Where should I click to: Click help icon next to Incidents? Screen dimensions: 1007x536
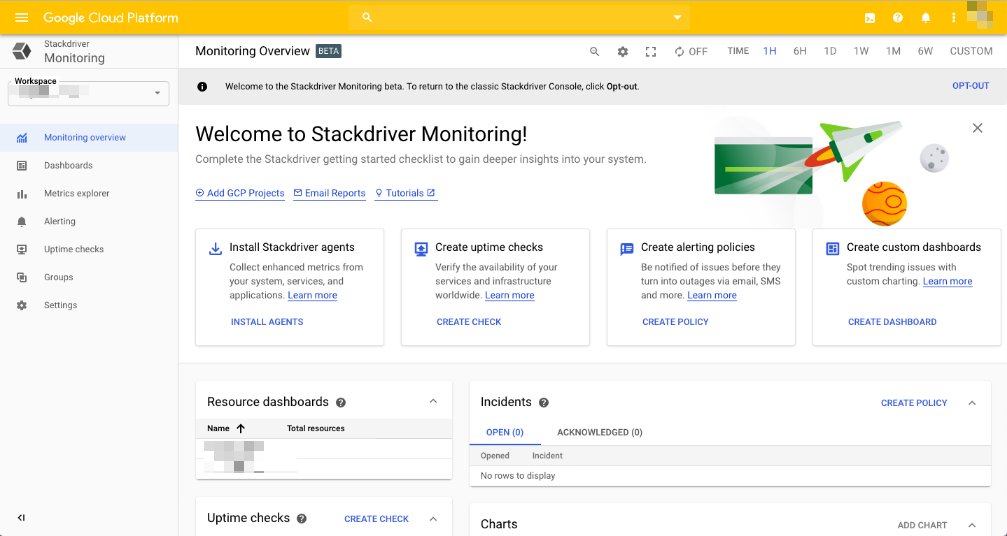point(544,402)
